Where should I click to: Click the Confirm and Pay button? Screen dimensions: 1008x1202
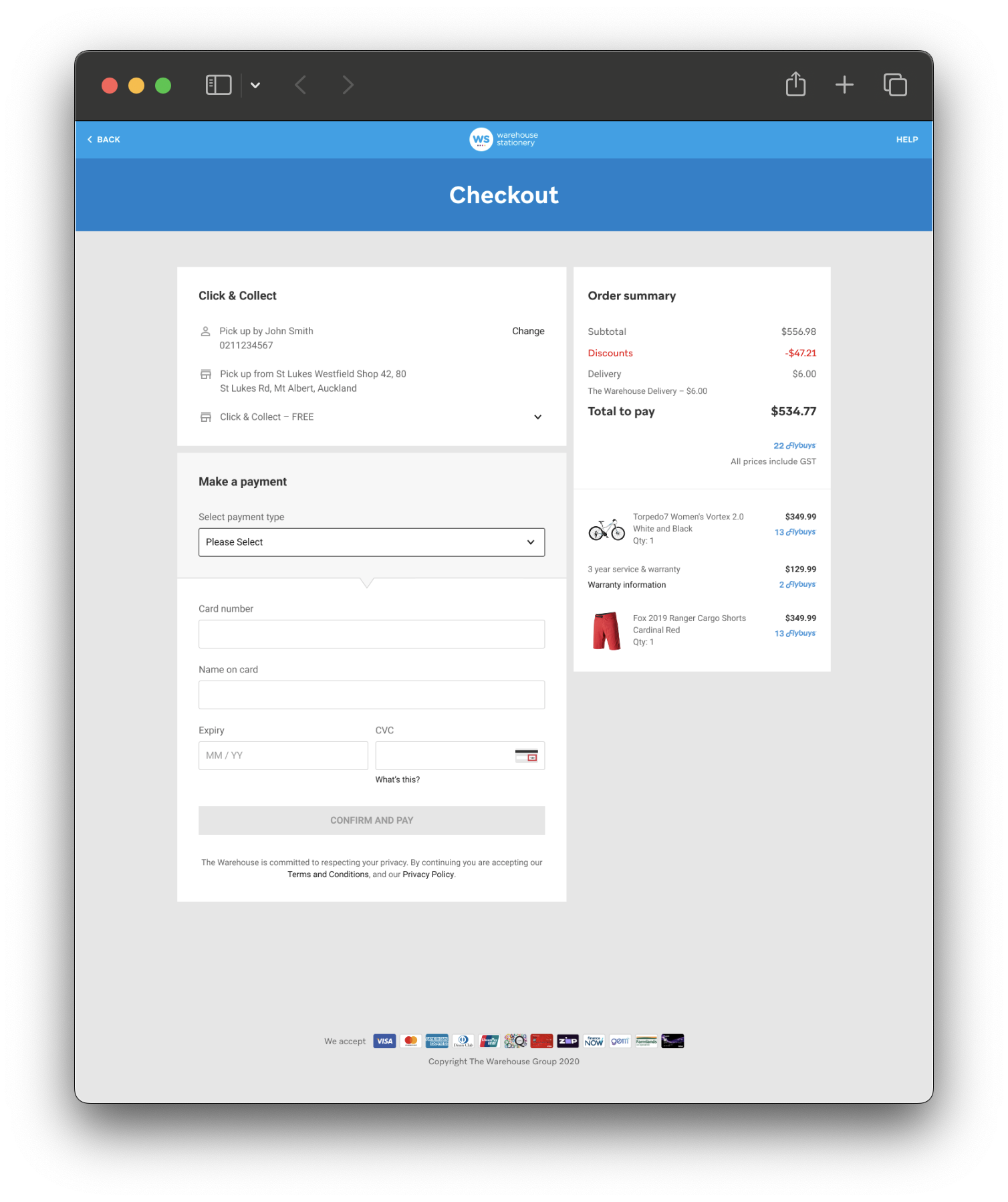pos(372,820)
